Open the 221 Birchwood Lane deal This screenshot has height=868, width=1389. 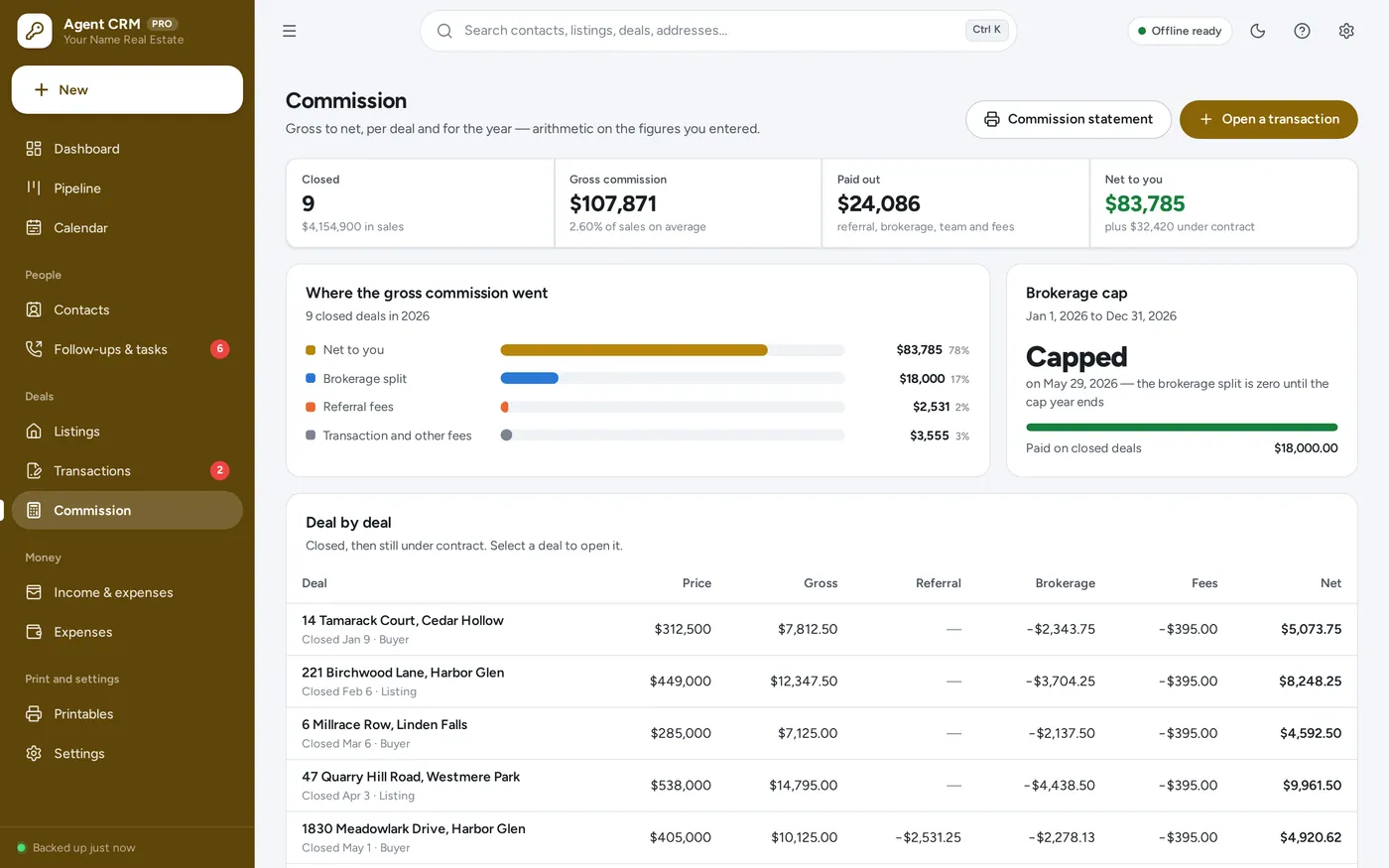point(821,682)
